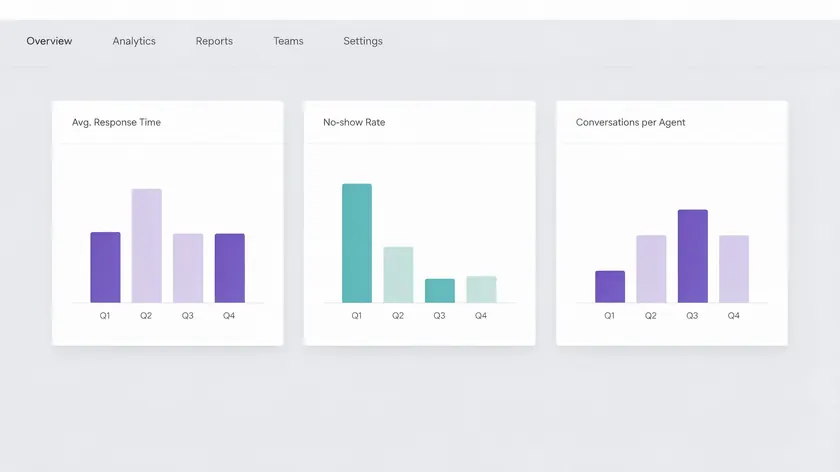Pick Q4 bar in Conversations per Agent chart
The height and width of the screenshot is (472, 840).
point(734,269)
